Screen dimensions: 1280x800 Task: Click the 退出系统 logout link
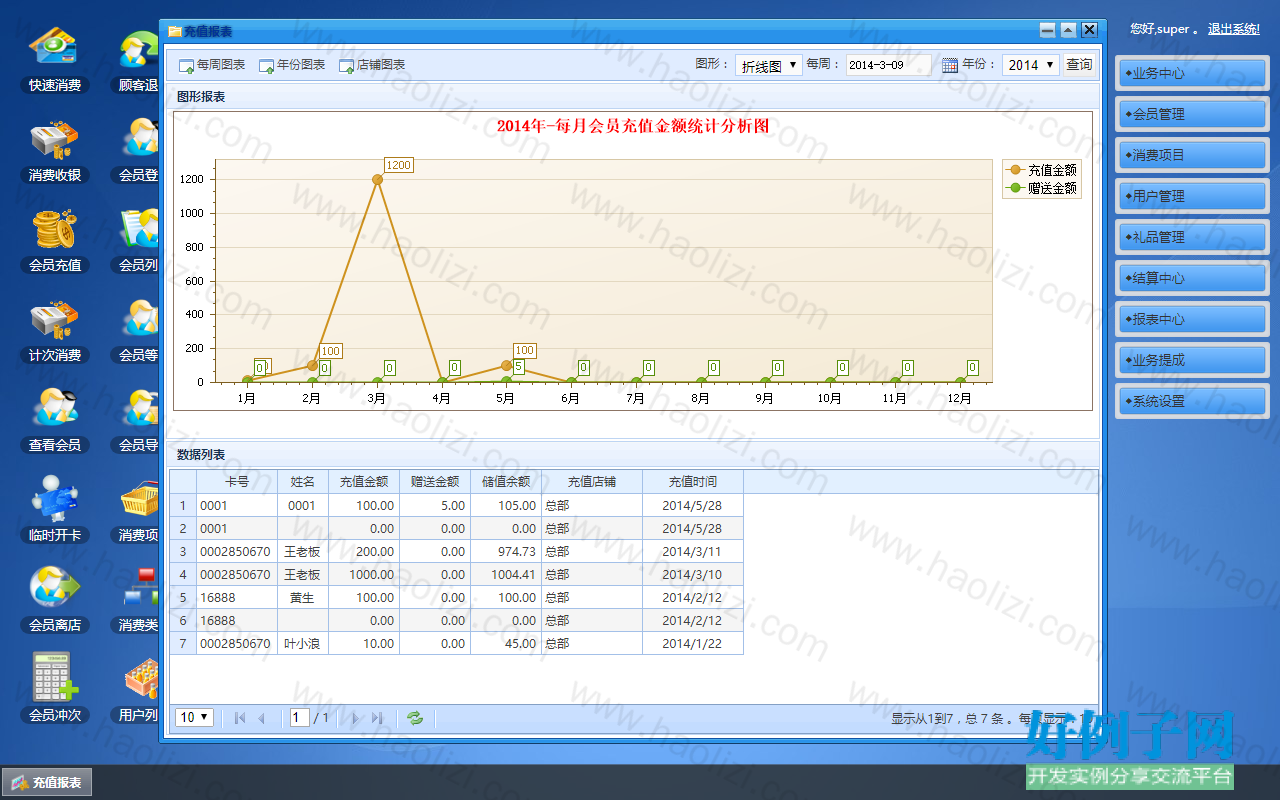tap(1234, 29)
